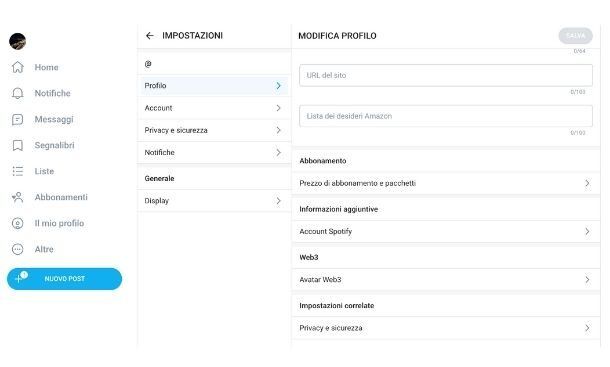Click chevron next to Account
610x367 pixels.
[279, 108]
